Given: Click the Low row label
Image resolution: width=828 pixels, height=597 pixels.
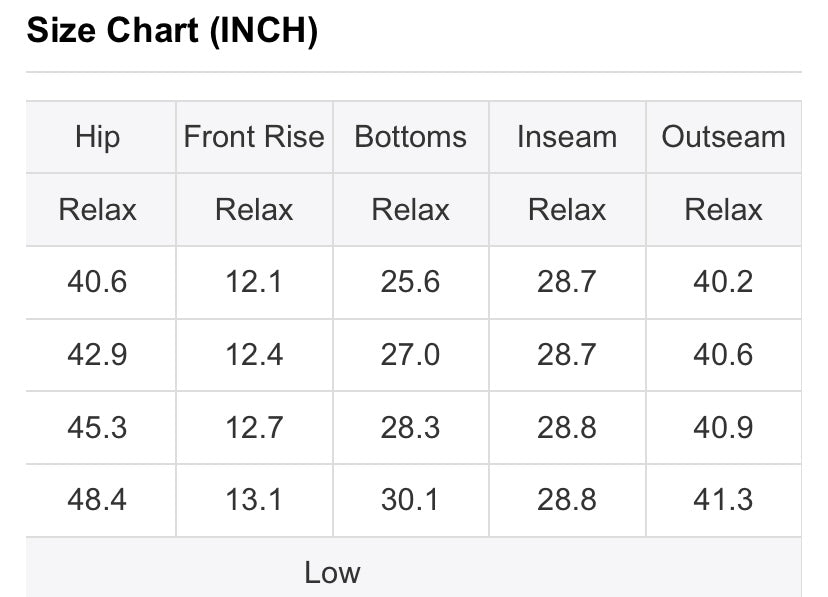Looking at the screenshot, I should [332, 572].
